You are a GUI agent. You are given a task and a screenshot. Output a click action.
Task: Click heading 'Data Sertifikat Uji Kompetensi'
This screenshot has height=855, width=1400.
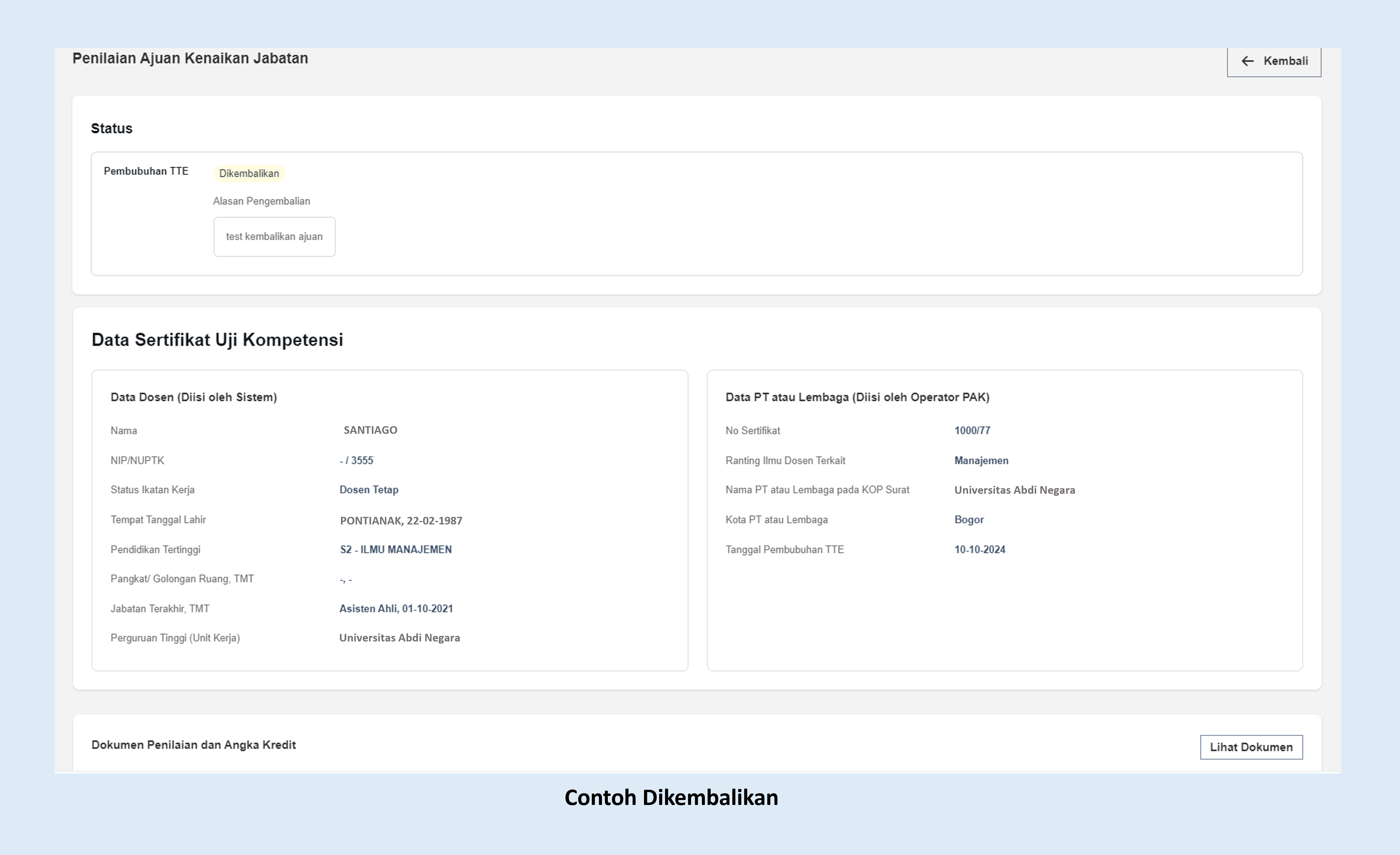pos(218,340)
